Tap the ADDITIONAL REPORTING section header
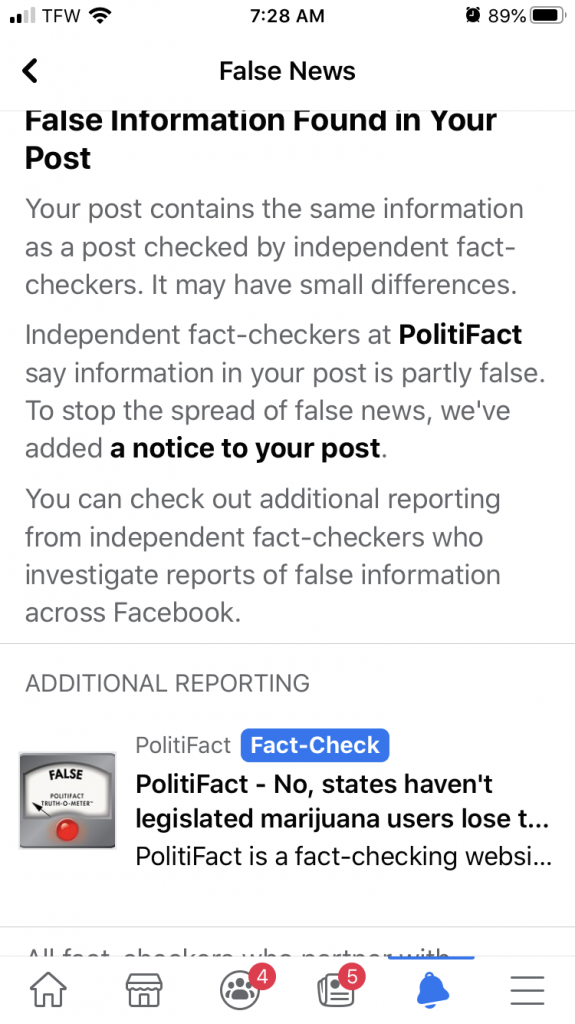Image resolution: width=575 pixels, height=1024 pixels. (167, 683)
